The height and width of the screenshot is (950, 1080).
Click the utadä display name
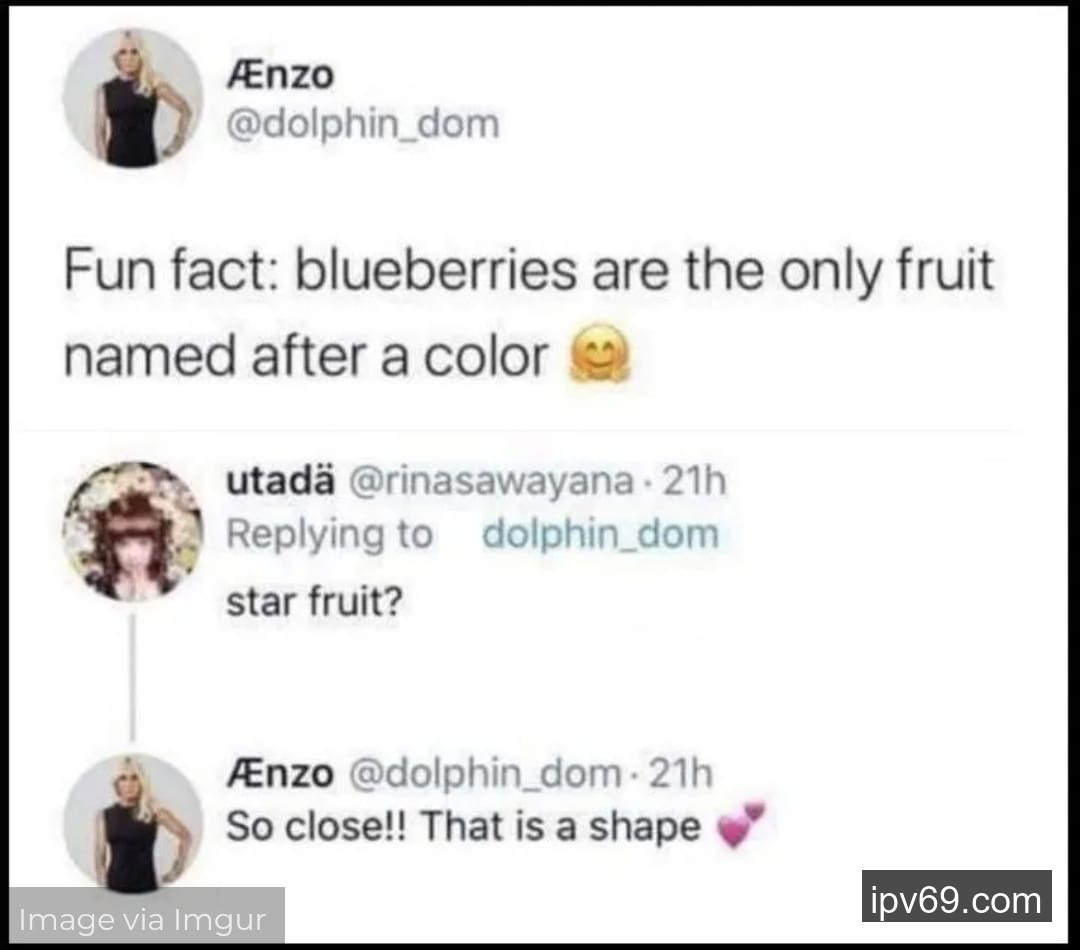coord(281,482)
